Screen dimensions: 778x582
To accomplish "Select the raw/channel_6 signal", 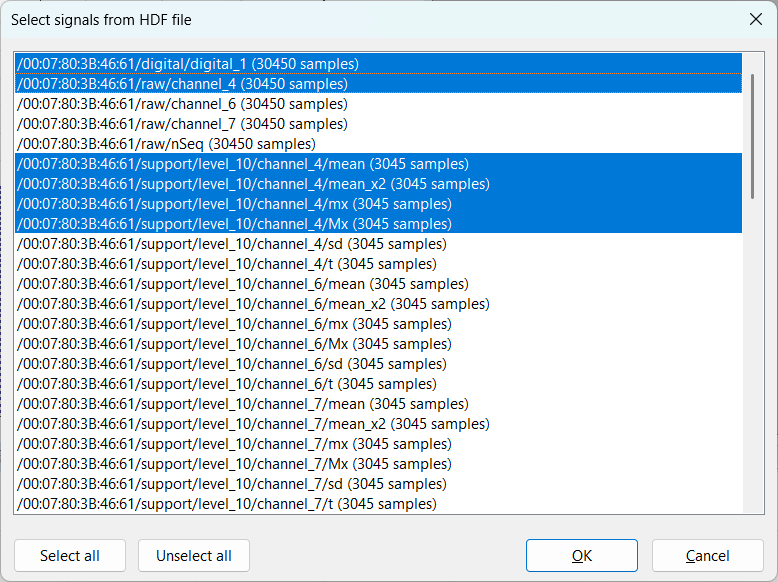I will pyautogui.click(x=182, y=104).
